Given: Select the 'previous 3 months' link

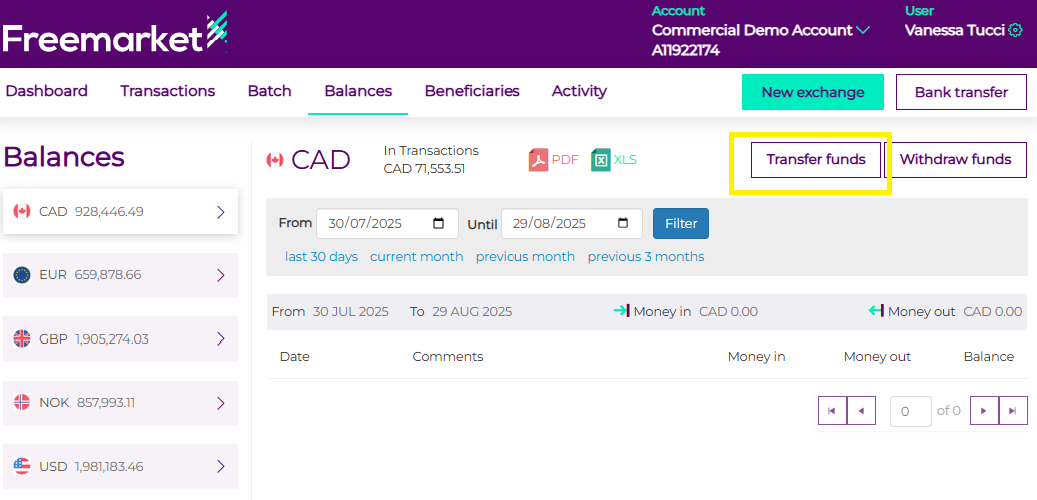Looking at the screenshot, I should (645, 257).
